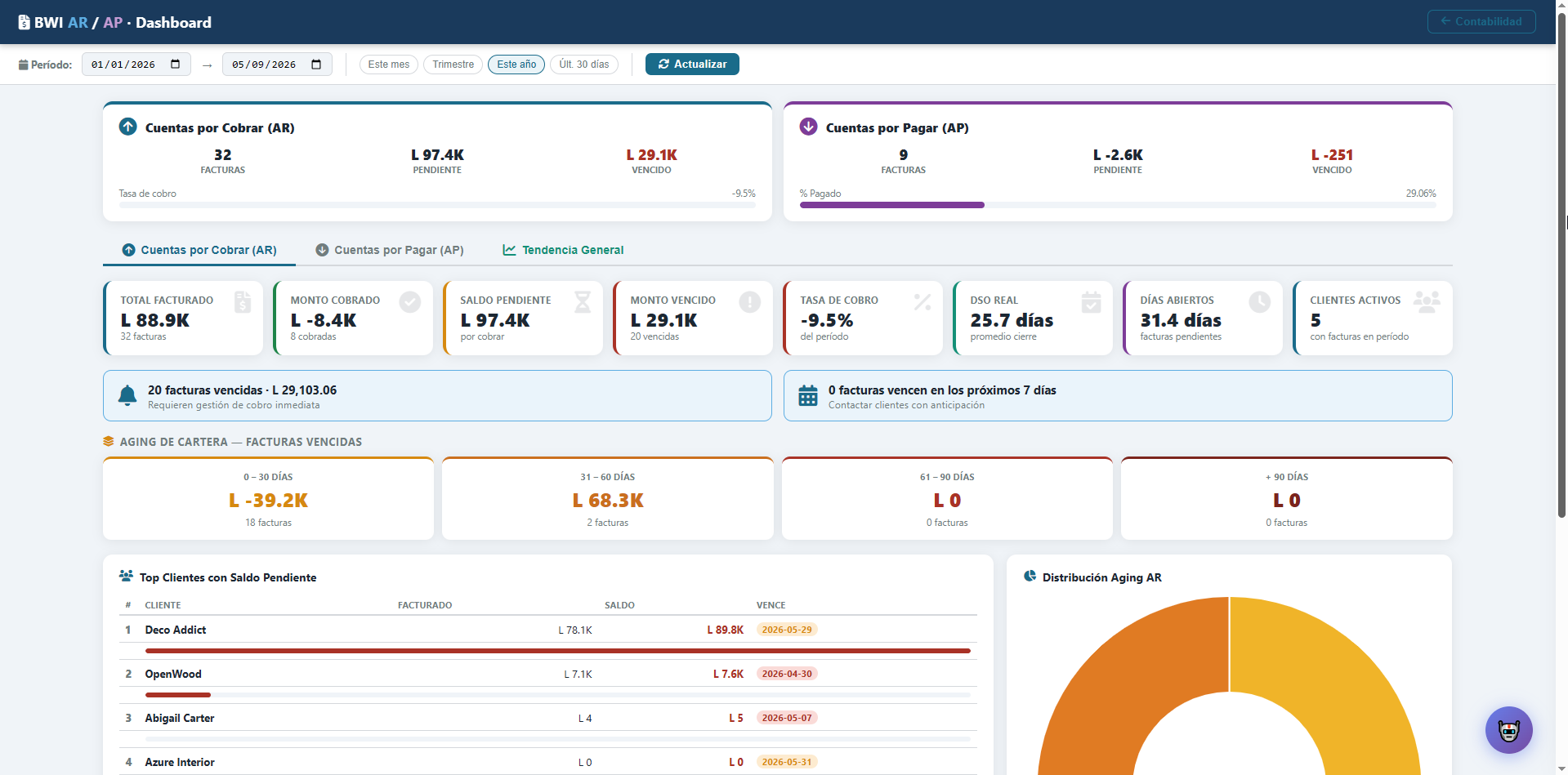1568x775 pixels.
Task: Click the Actualizar button
Action: (692, 65)
